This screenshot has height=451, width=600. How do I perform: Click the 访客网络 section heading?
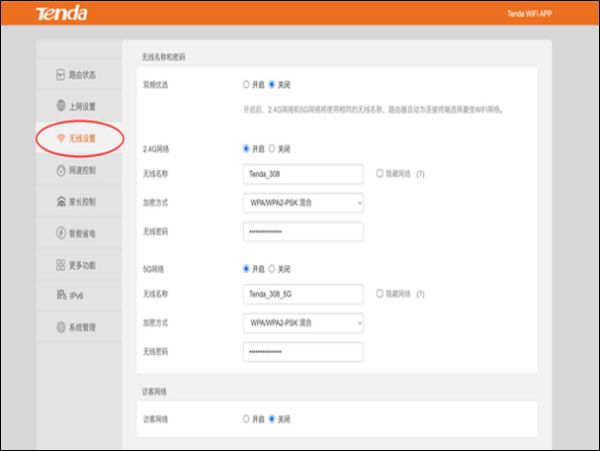[154, 391]
